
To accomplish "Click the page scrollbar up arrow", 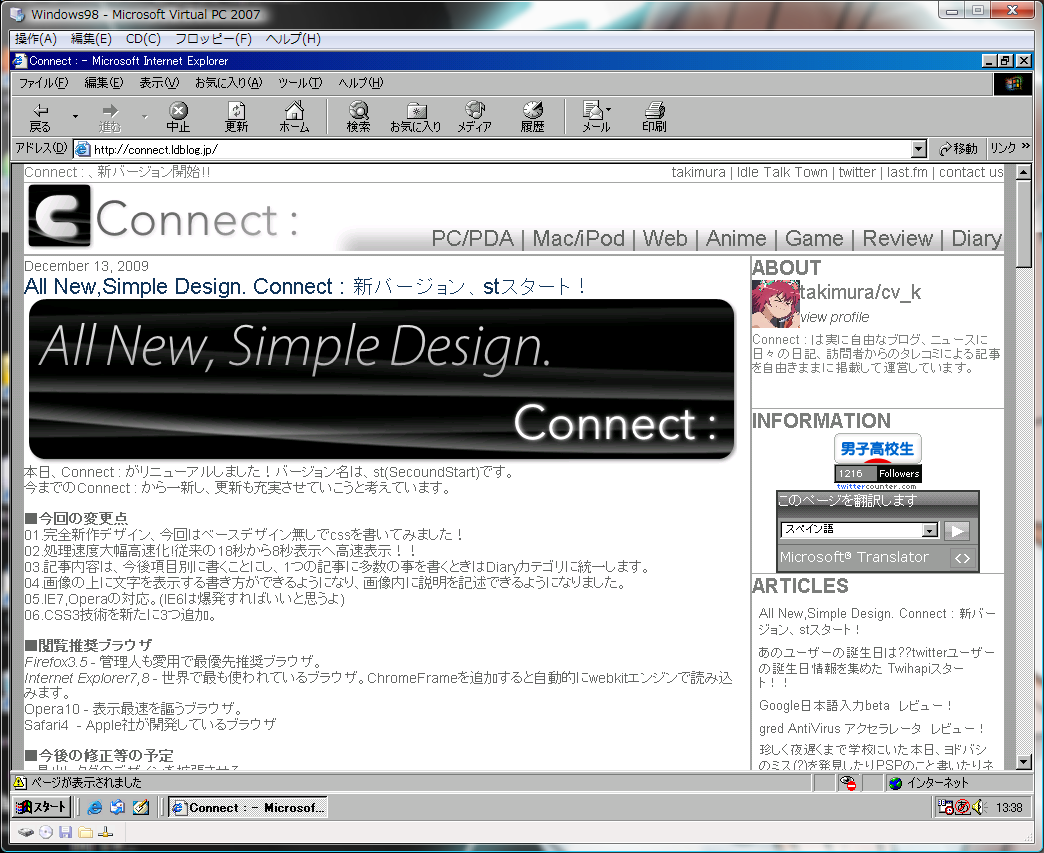I will coord(1024,172).
